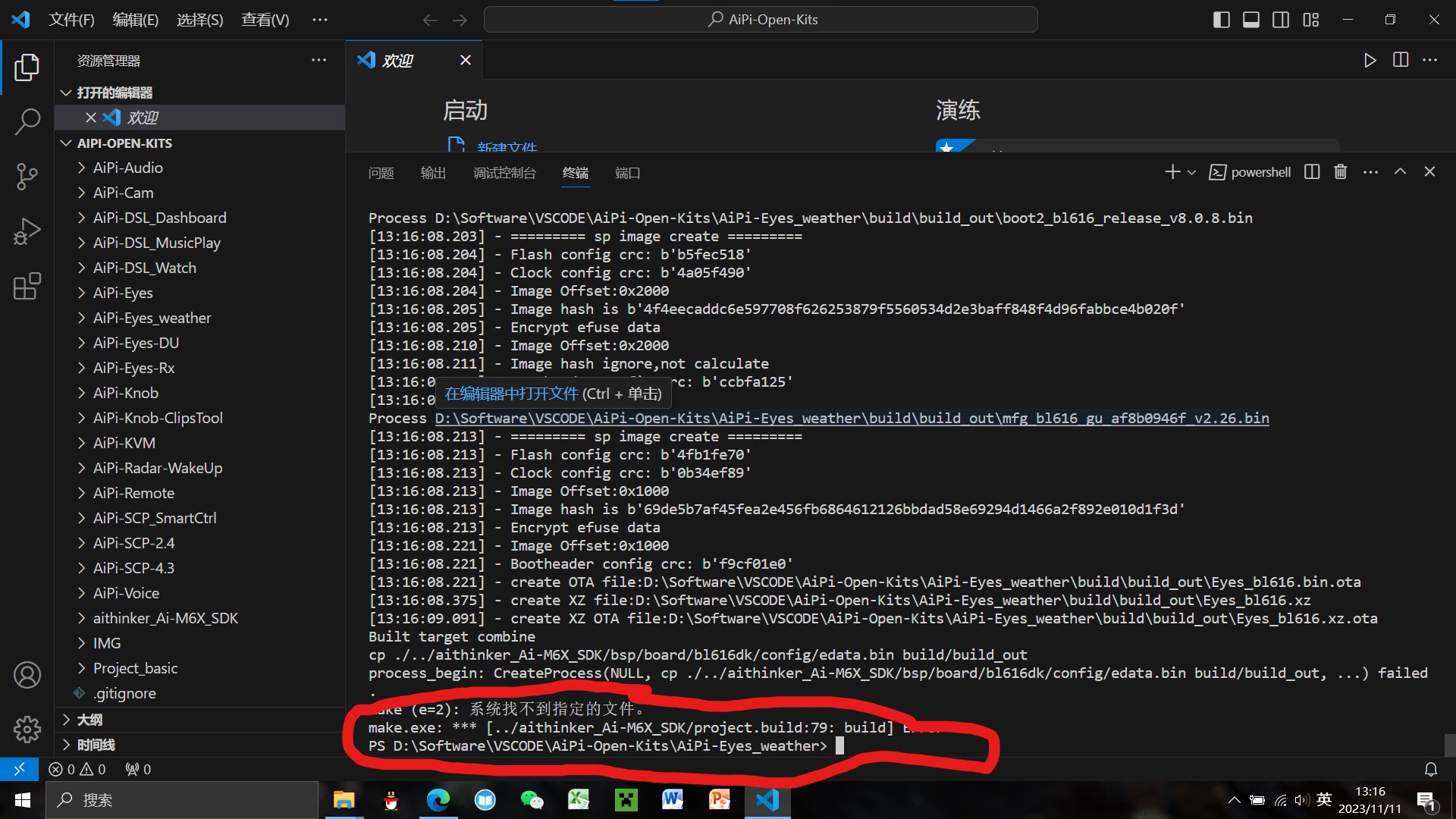The height and width of the screenshot is (819, 1456).
Task: Open Windows Start menu
Action: point(22,800)
